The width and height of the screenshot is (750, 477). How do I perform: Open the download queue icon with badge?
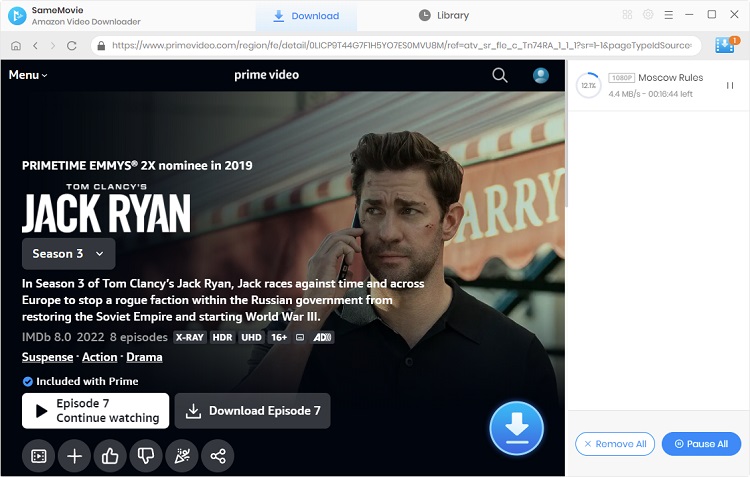click(x=726, y=45)
